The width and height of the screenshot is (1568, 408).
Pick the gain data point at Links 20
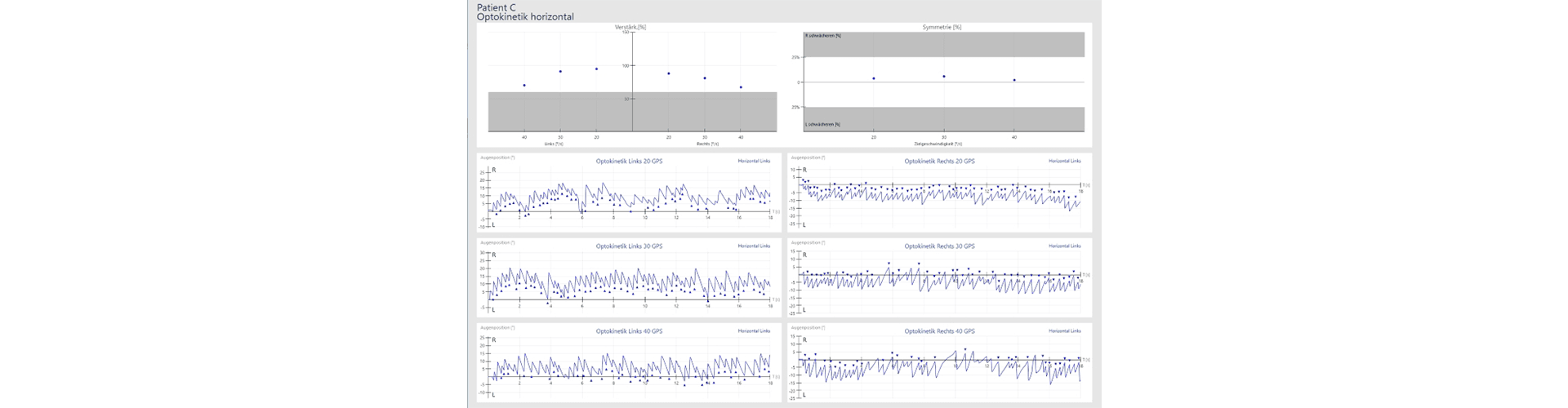(596, 69)
